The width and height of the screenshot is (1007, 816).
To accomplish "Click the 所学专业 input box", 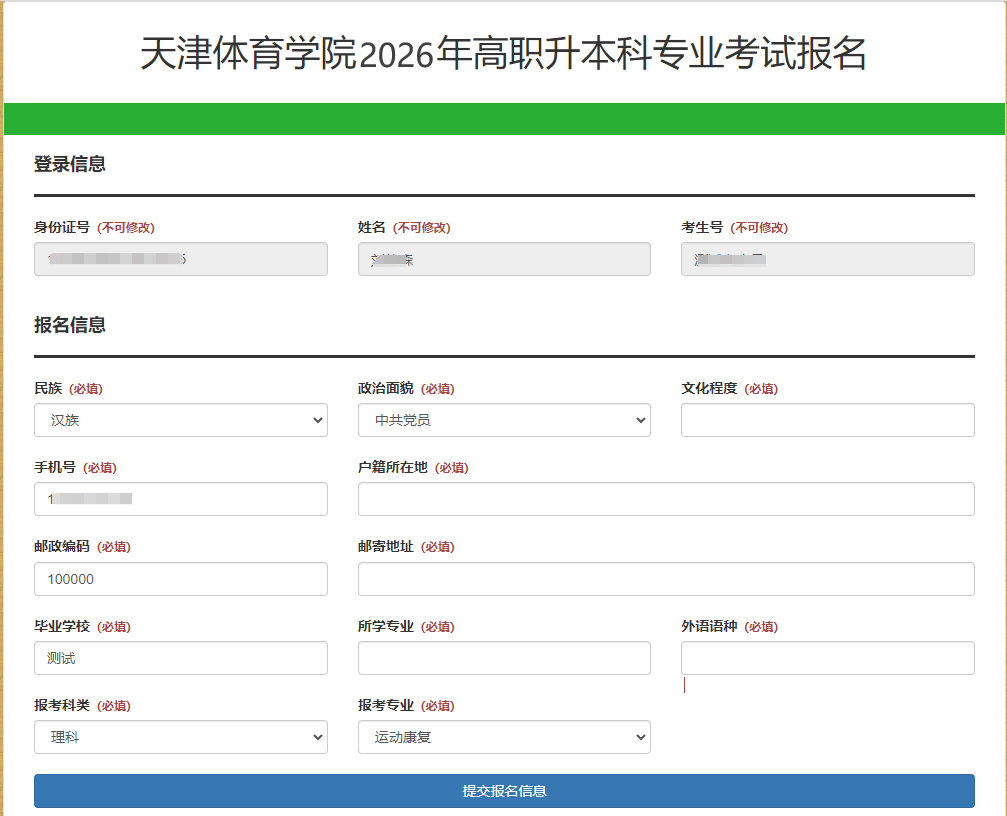I will pos(504,658).
